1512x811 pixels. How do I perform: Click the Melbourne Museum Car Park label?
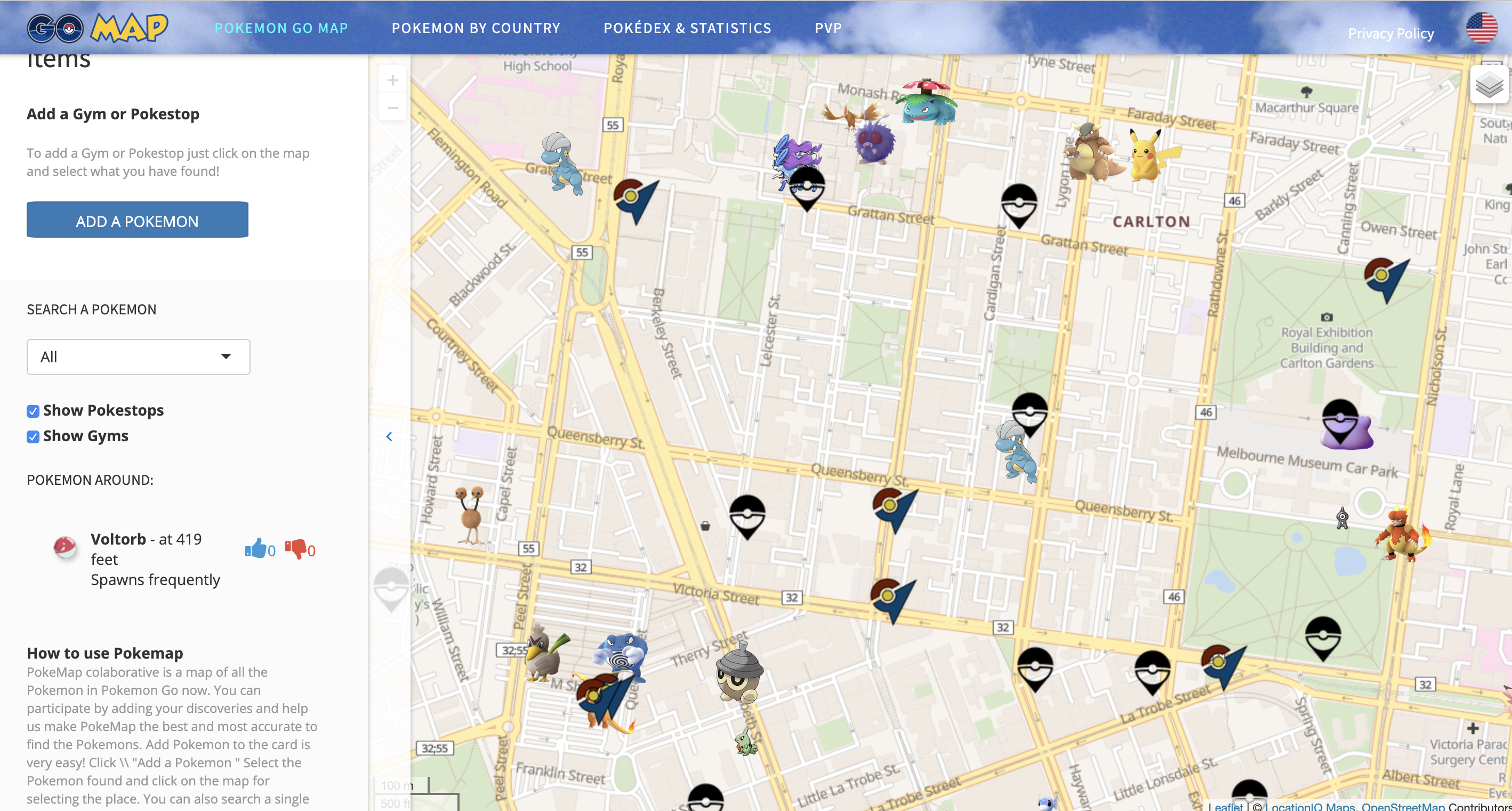[x=1307, y=461]
